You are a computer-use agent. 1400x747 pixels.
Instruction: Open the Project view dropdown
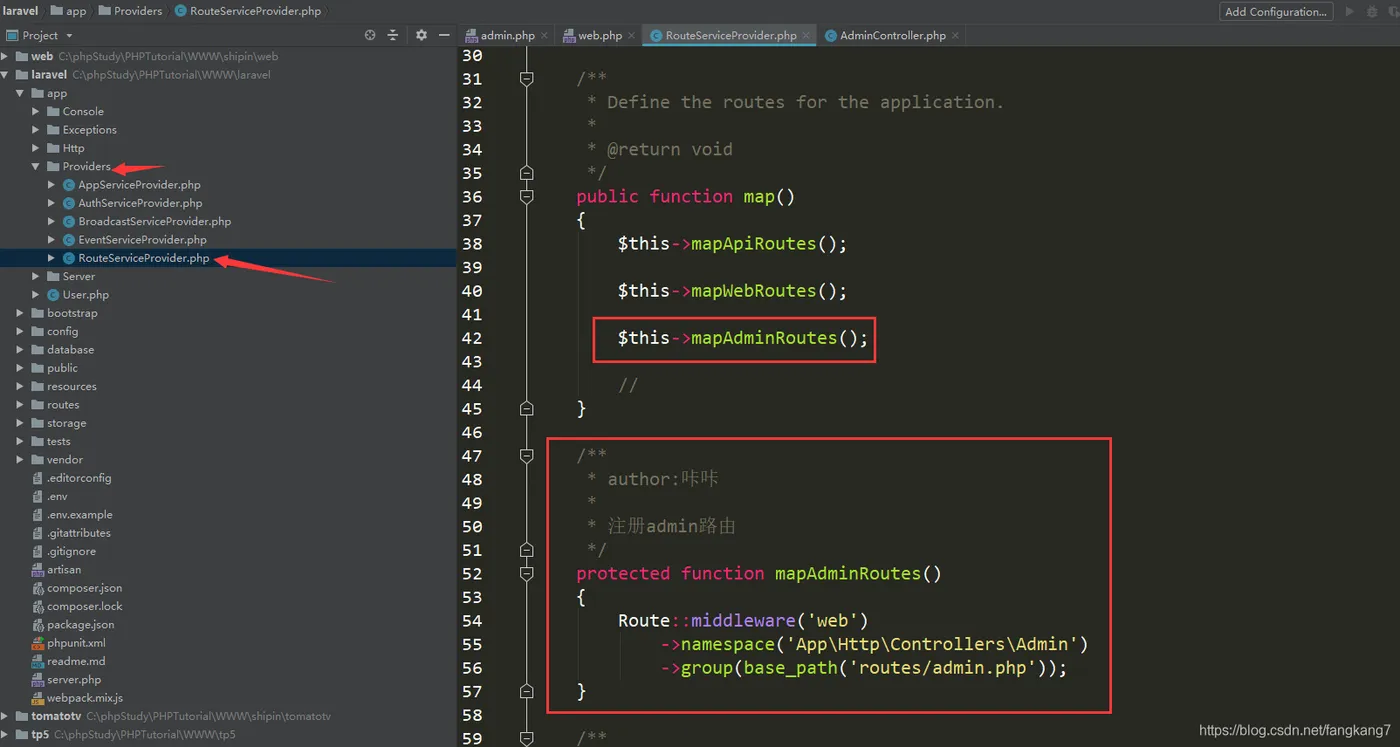[x=69, y=35]
